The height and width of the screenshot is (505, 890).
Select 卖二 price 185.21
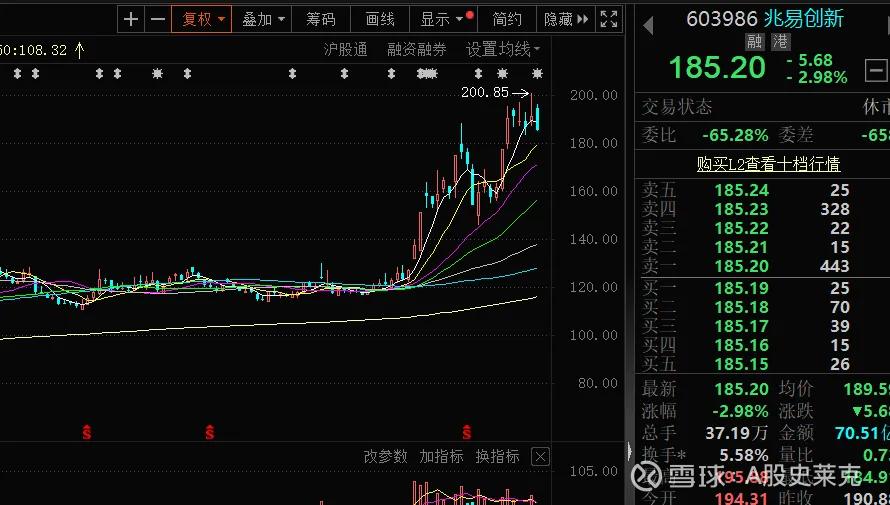(x=741, y=247)
